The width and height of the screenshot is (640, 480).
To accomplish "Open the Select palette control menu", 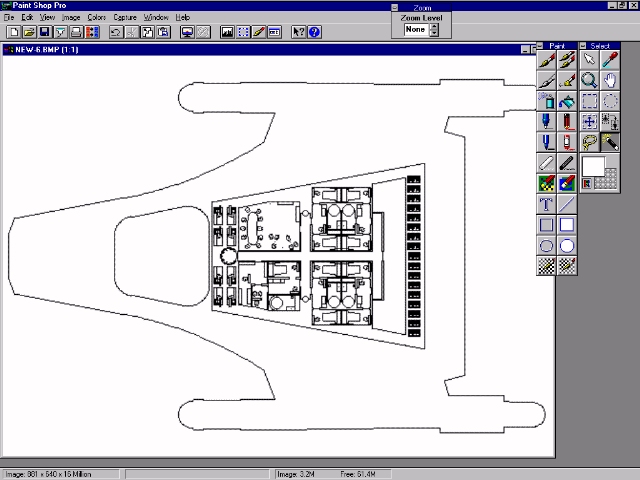I will coord(585,45).
